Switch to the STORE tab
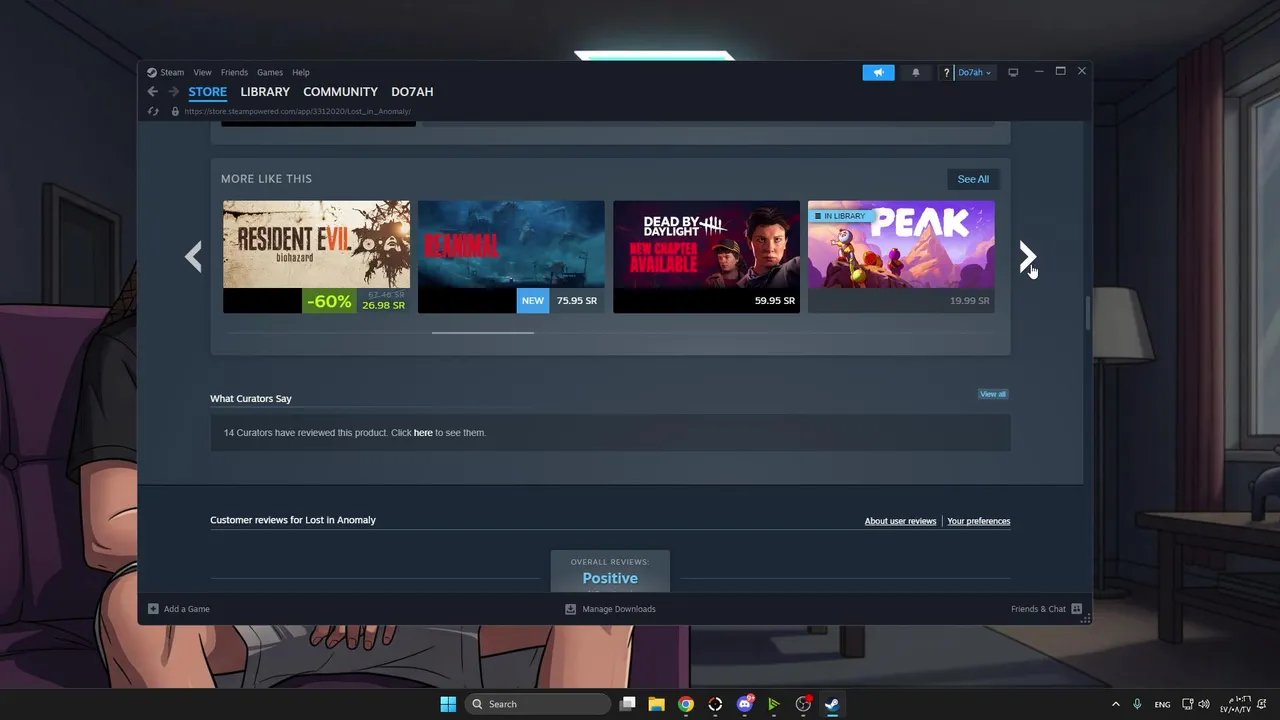Screen dimensions: 1280x720 pos(208,92)
